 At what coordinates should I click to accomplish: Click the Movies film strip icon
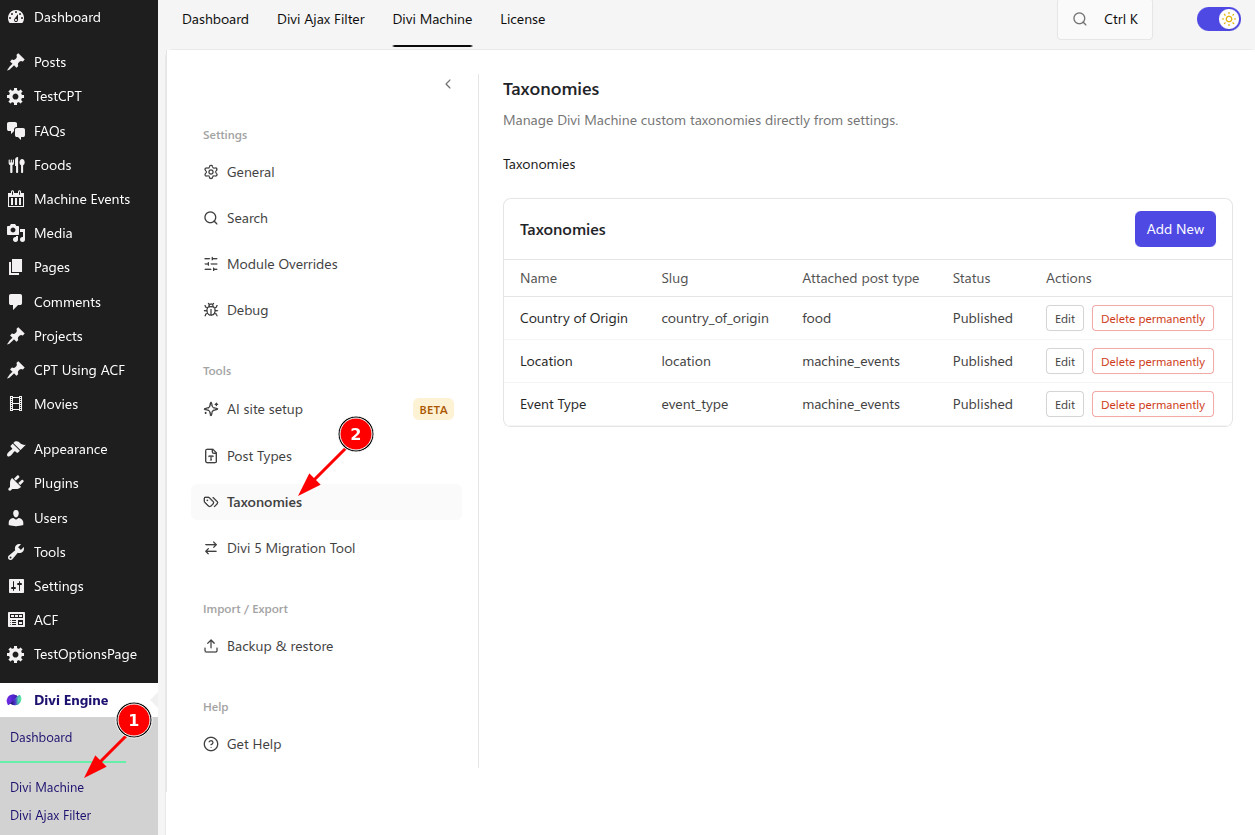[15, 404]
